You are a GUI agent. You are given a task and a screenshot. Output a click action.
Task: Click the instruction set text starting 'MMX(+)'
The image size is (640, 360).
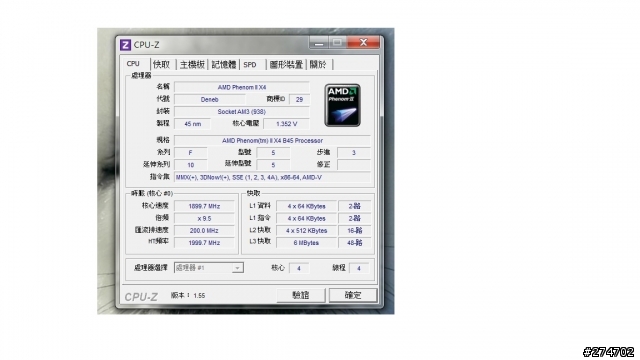(x=272, y=177)
